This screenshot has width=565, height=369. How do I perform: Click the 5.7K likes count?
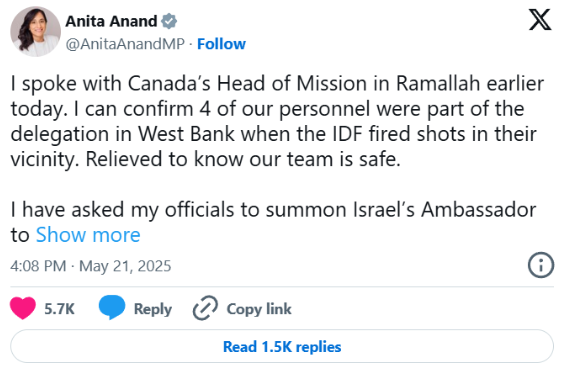point(59,309)
